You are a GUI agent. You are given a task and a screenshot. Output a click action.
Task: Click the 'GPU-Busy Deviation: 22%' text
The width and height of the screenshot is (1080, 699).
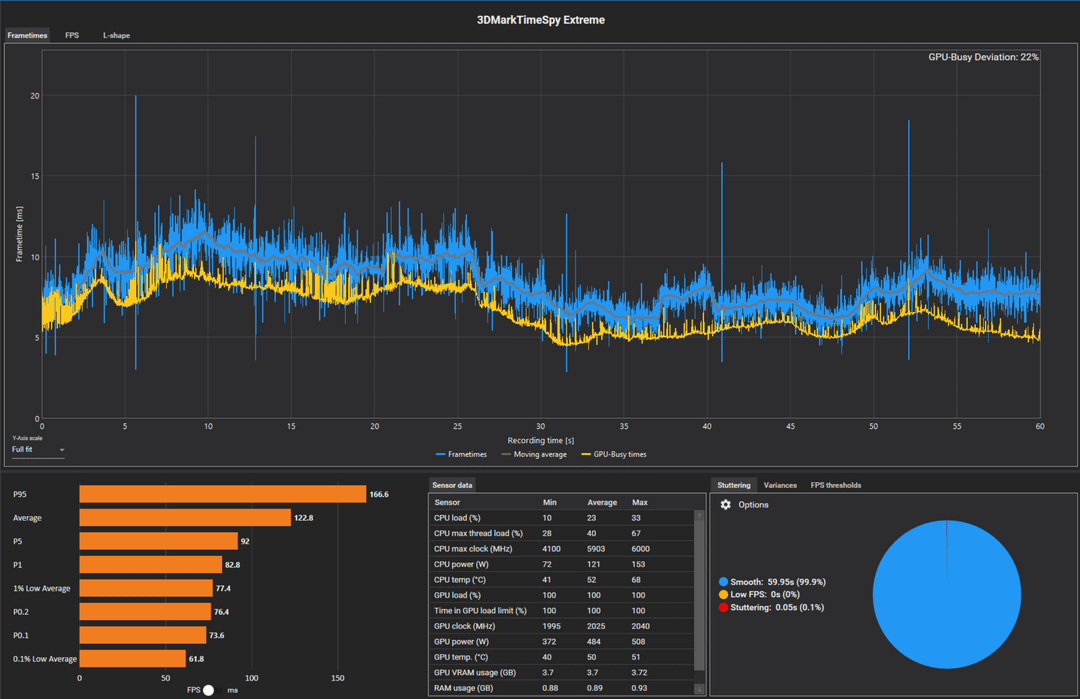pyautogui.click(x=983, y=57)
